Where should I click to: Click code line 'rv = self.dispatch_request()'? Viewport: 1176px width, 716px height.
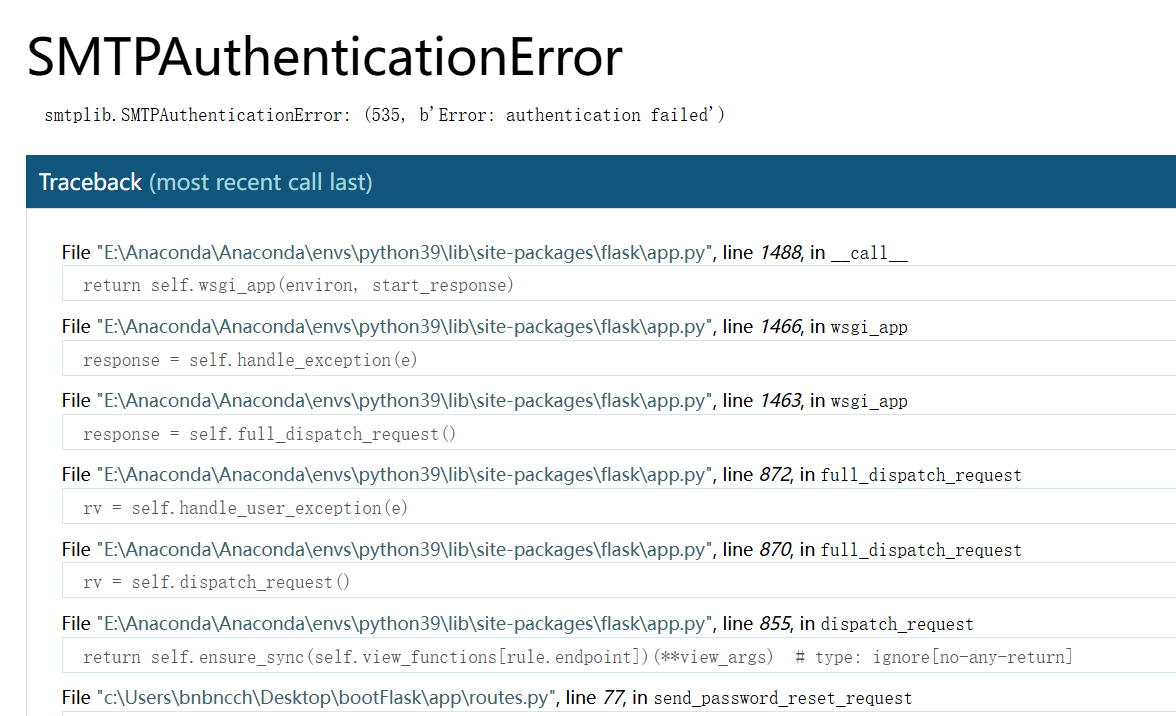[x=217, y=582]
